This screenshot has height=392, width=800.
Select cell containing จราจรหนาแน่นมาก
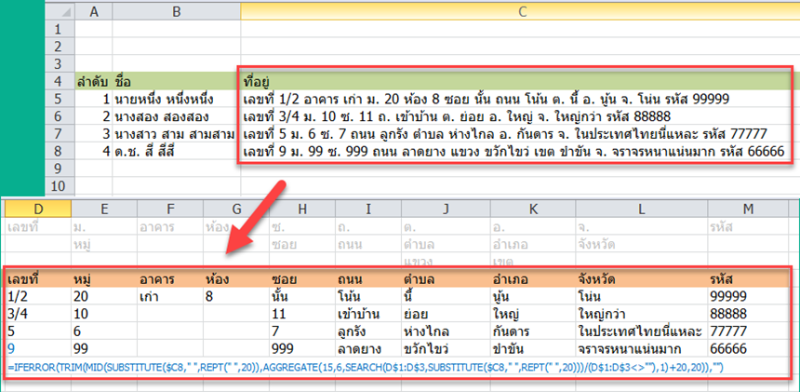pos(641,349)
